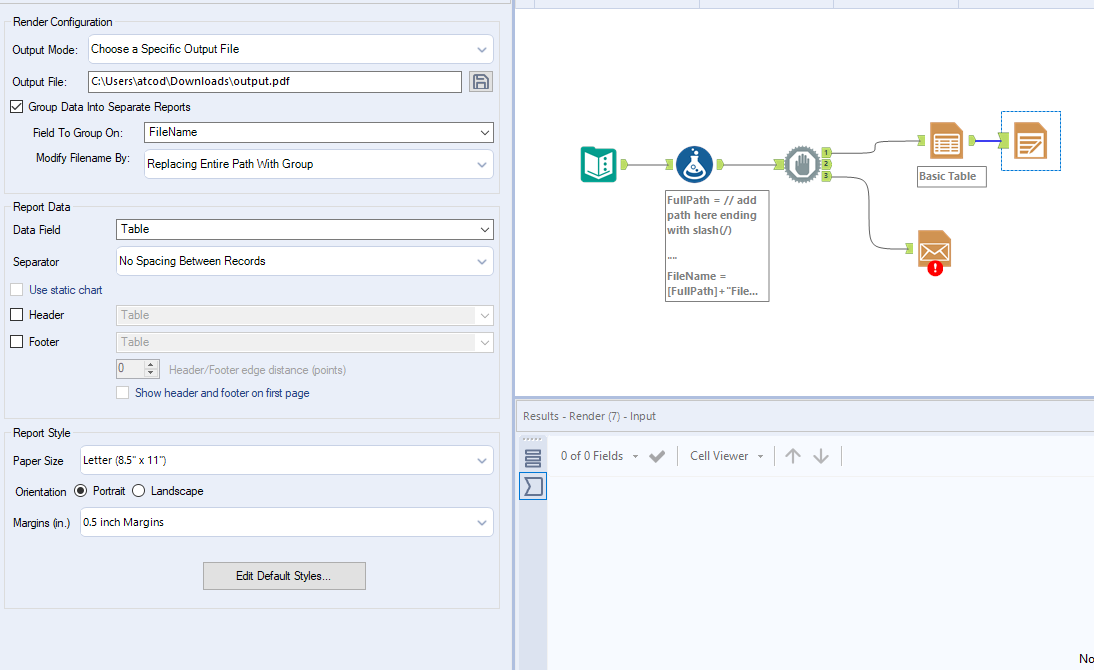Open the Field To Group On dropdown
Image resolution: width=1094 pixels, height=670 pixels.
pos(318,132)
